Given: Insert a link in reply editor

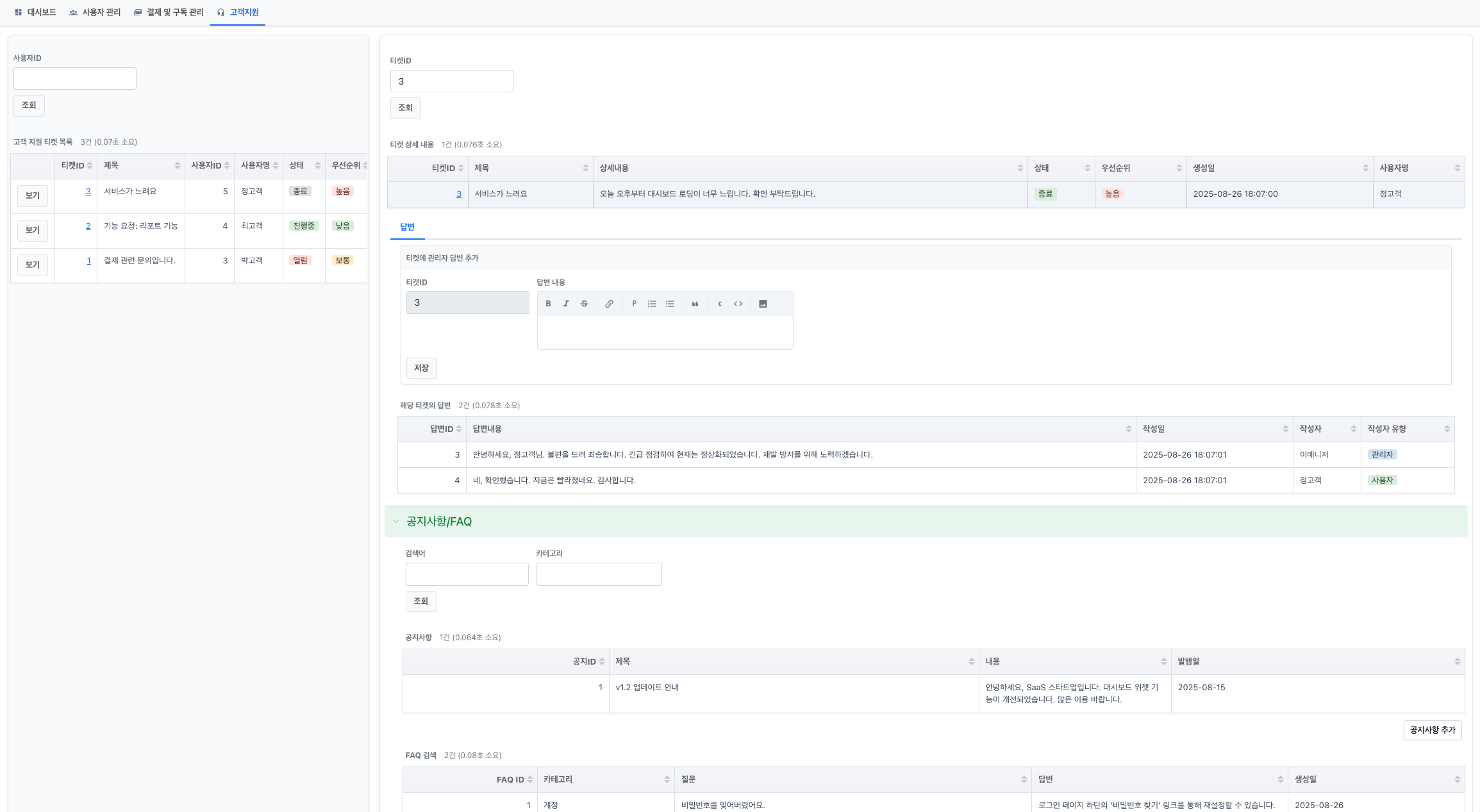Looking at the screenshot, I should pyautogui.click(x=609, y=304).
